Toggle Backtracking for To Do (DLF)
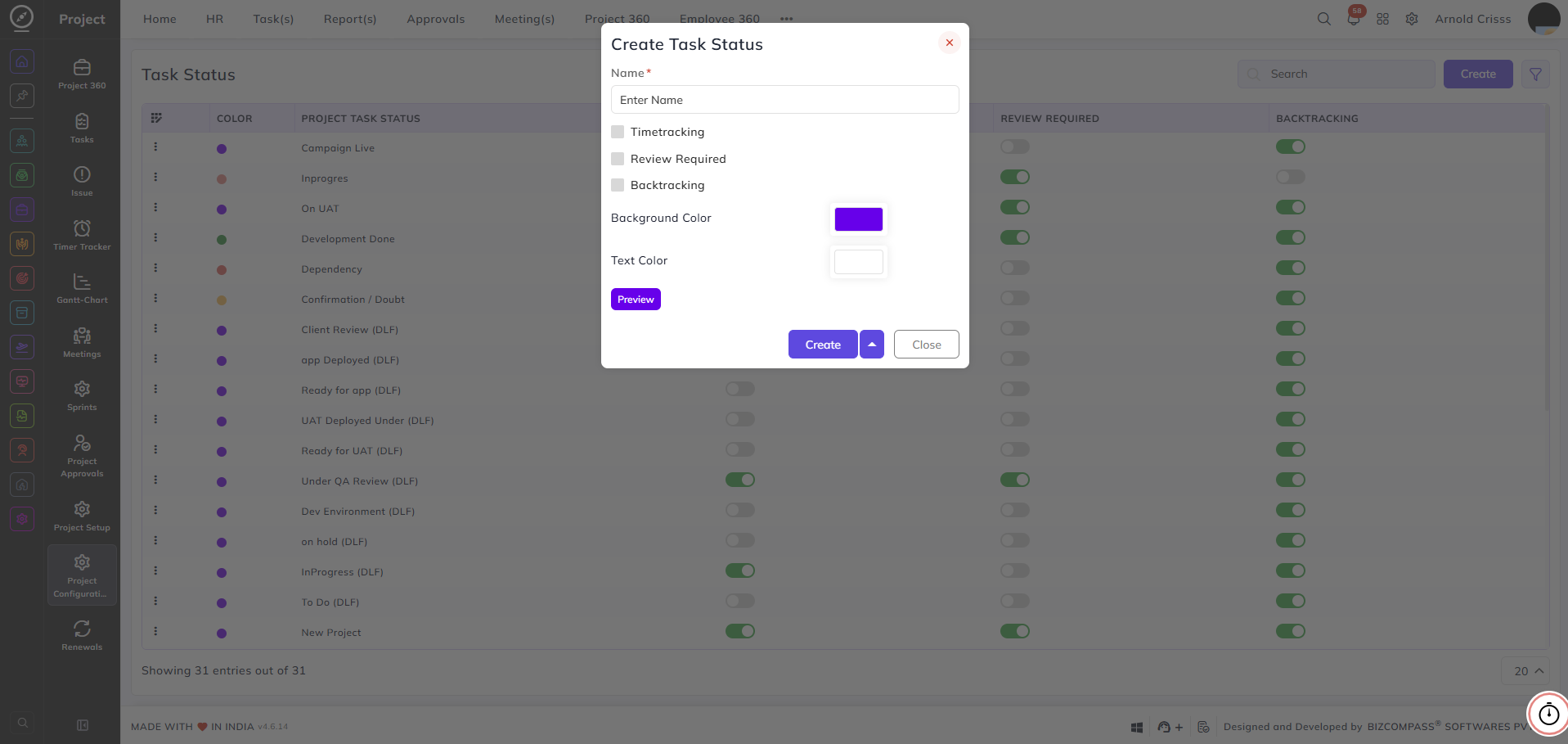1568x744 pixels. click(x=1291, y=601)
